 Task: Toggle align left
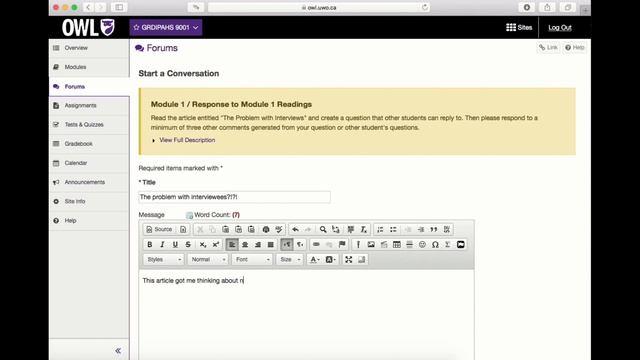pyautogui.click(x=232, y=244)
